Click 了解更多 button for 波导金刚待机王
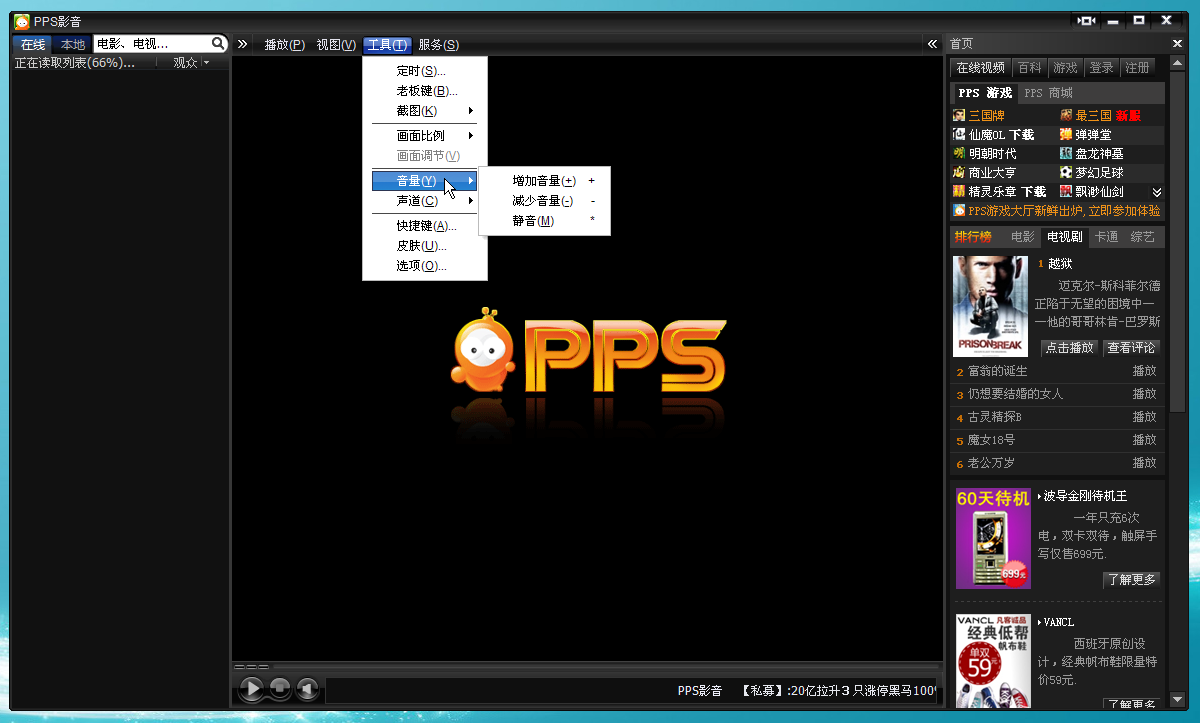 [1131, 579]
